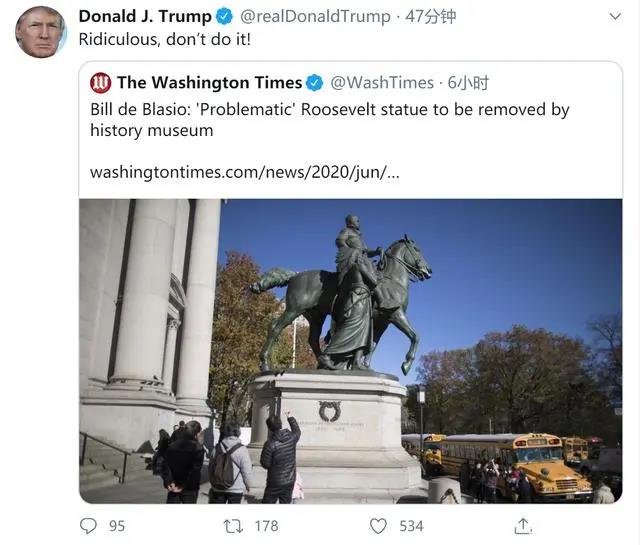Viewport: 640px width, 545px height.
Task: Expand the tweet options chevron
Action: pyautogui.click(x=615, y=17)
